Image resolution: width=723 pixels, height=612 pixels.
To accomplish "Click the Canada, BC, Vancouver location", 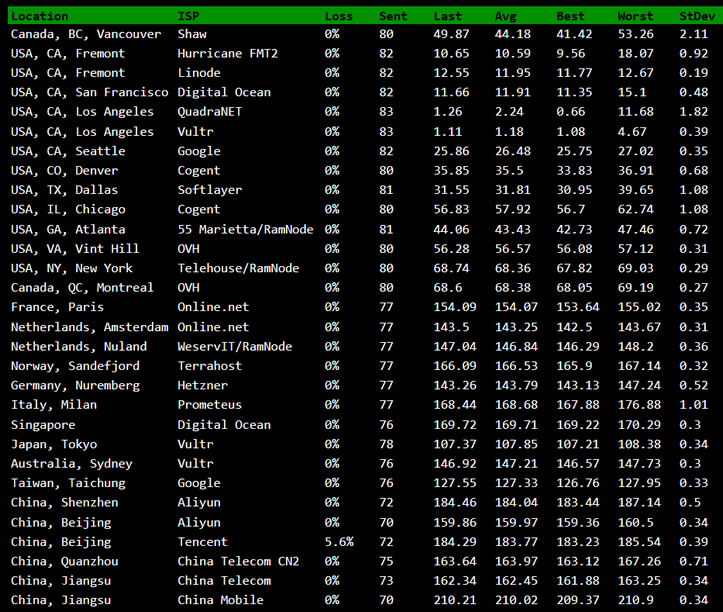I will tap(85, 34).
